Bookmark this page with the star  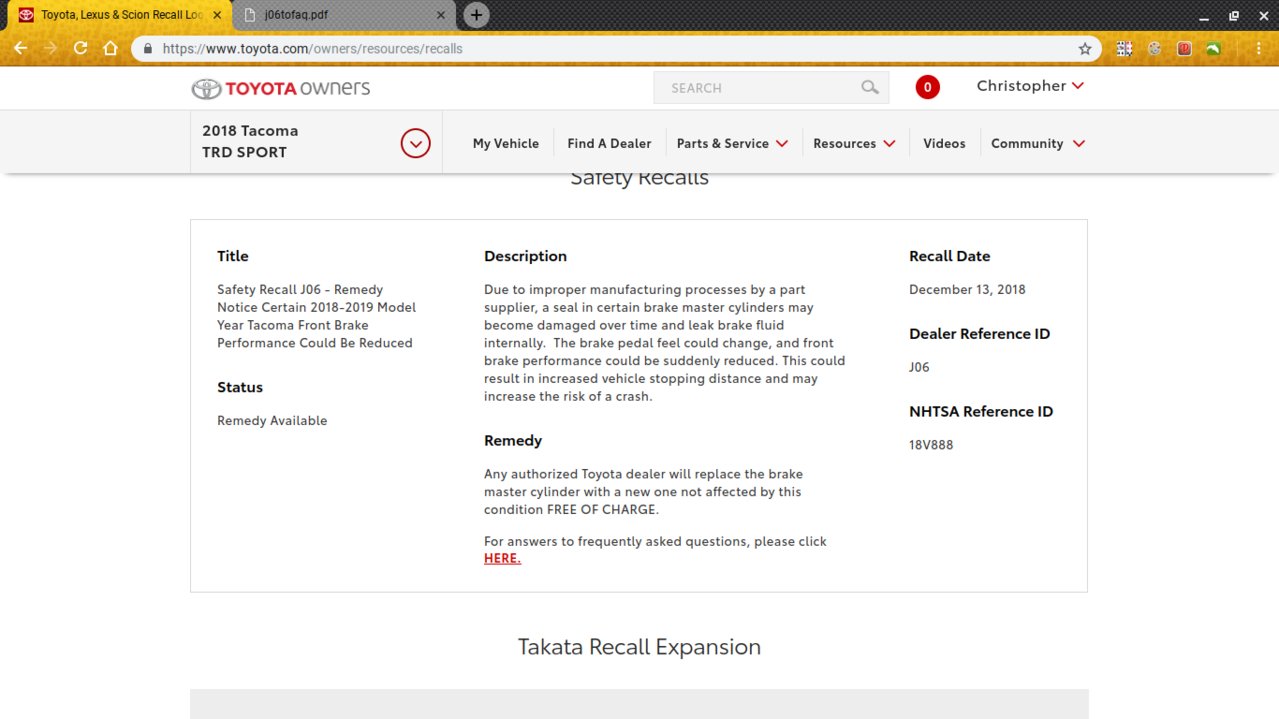(1085, 48)
